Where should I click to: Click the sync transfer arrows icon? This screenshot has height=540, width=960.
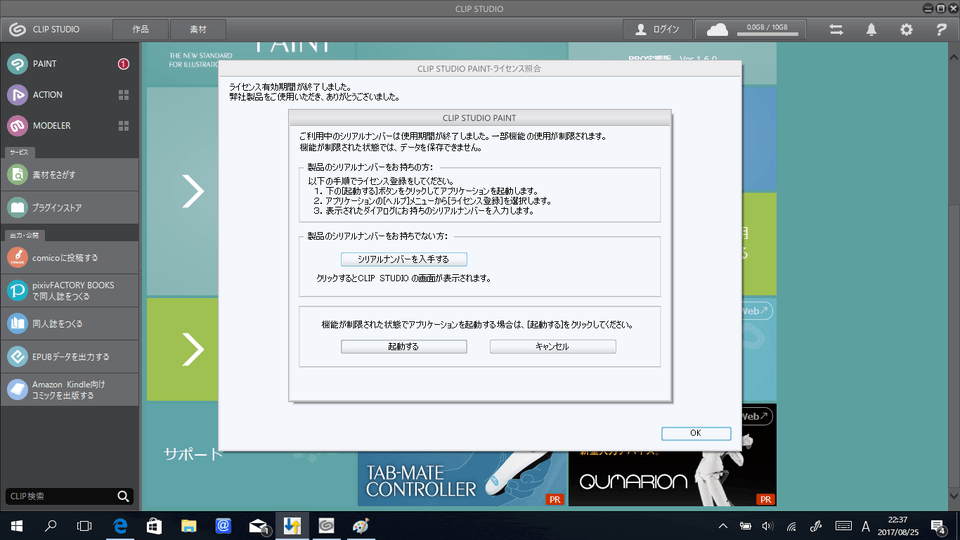click(x=836, y=29)
